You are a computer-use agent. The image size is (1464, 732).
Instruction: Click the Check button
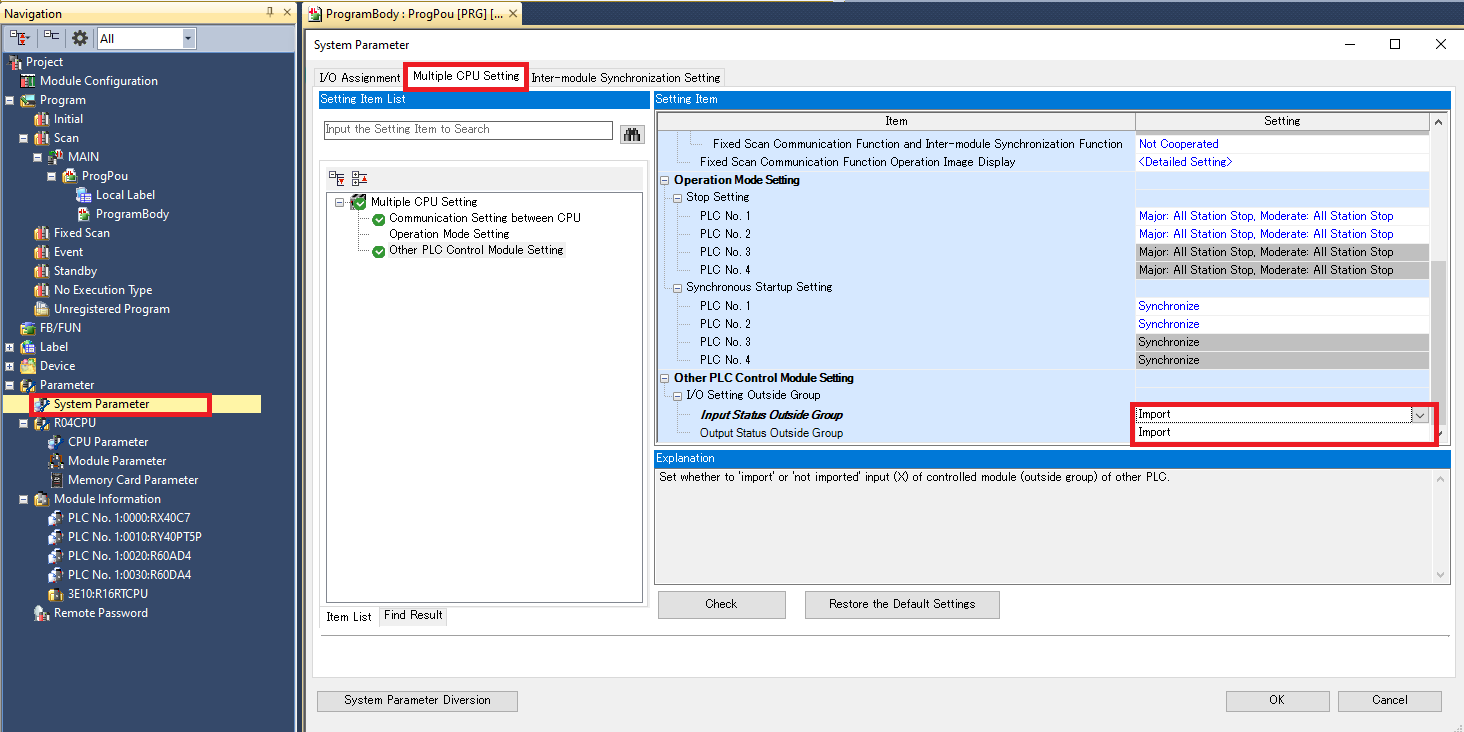click(x=721, y=604)
